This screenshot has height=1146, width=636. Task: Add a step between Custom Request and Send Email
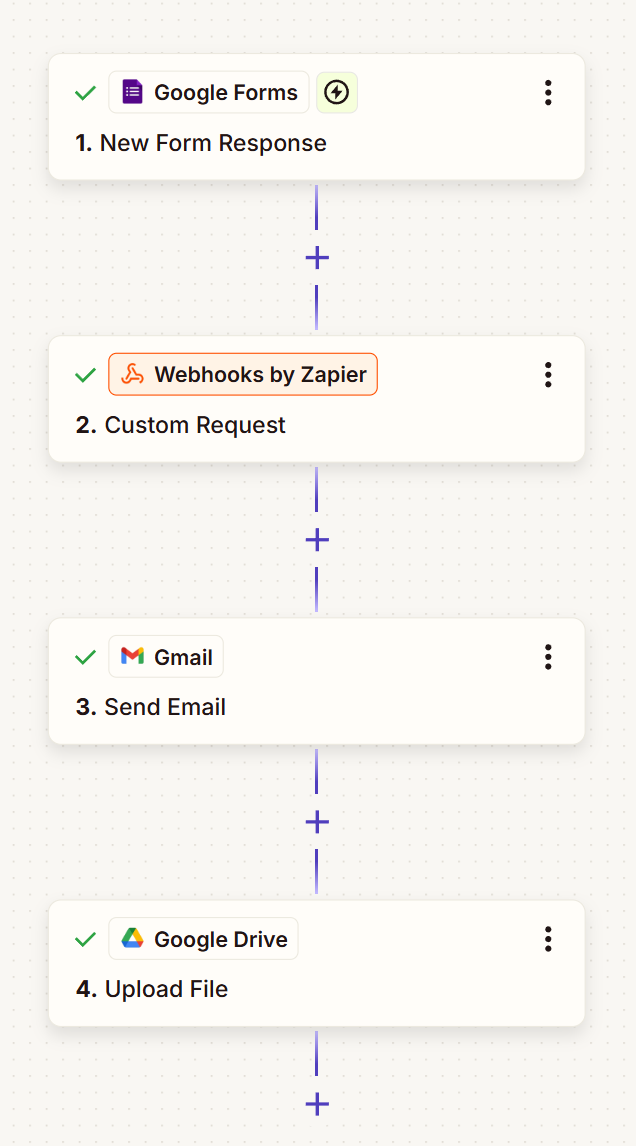[316, 539]
